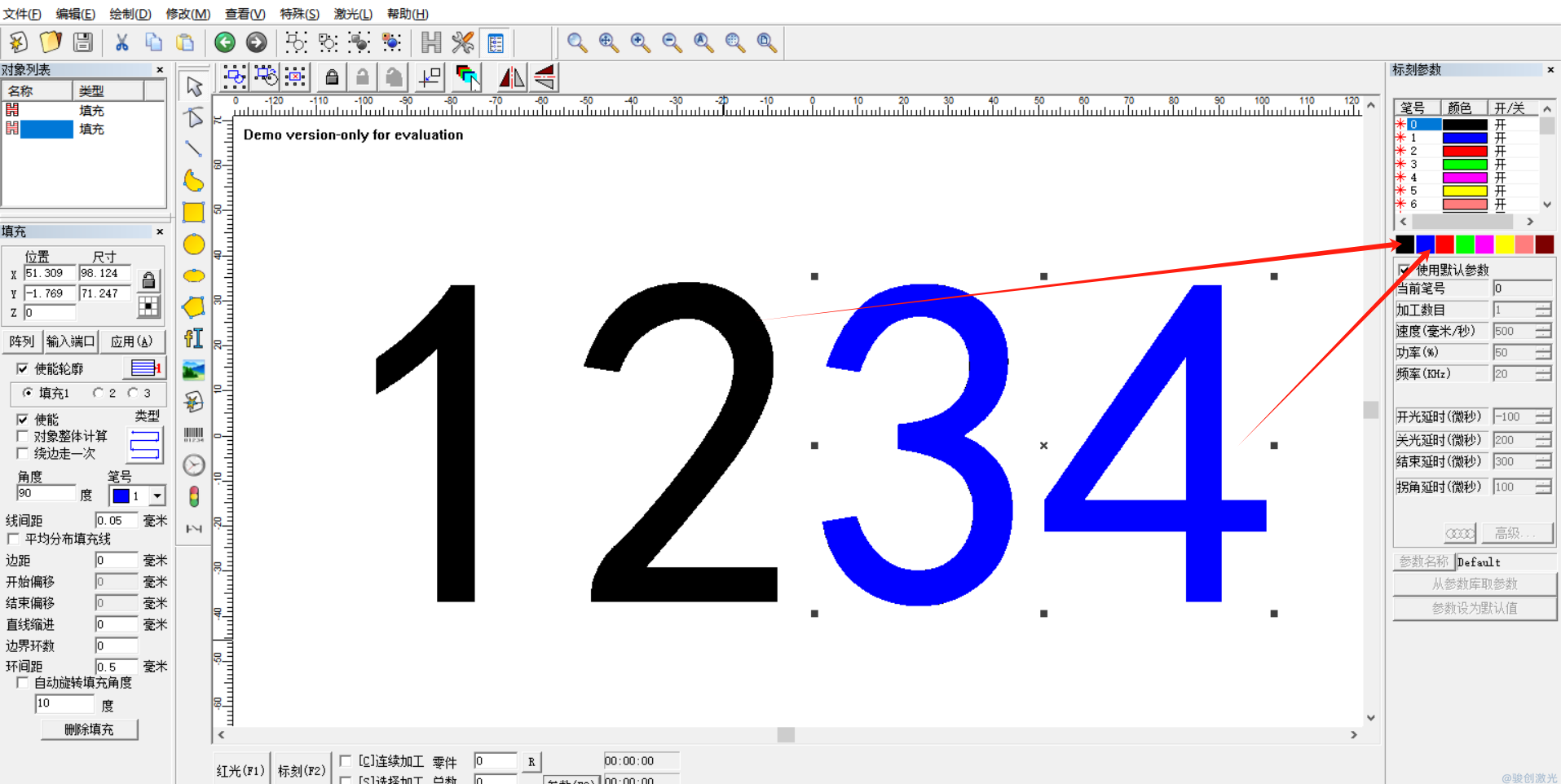Open the 编辑(E) menu

click(x=75, y=14)
